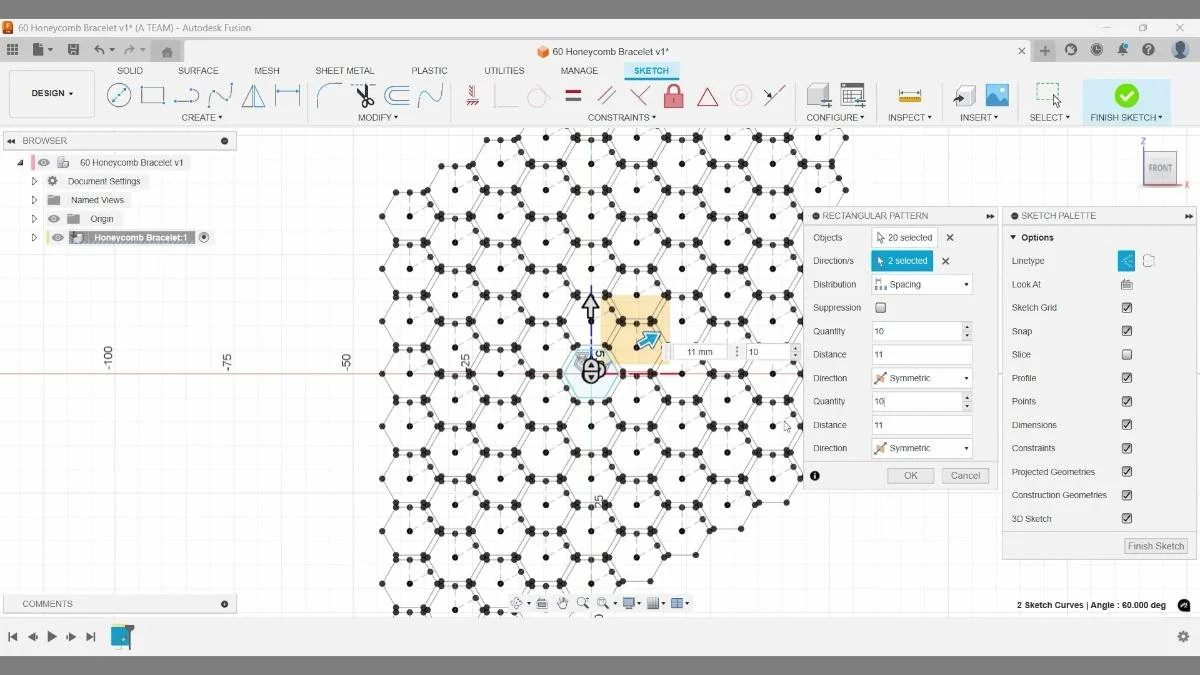Expand the Origin folder in the browser

pos(34,218)
